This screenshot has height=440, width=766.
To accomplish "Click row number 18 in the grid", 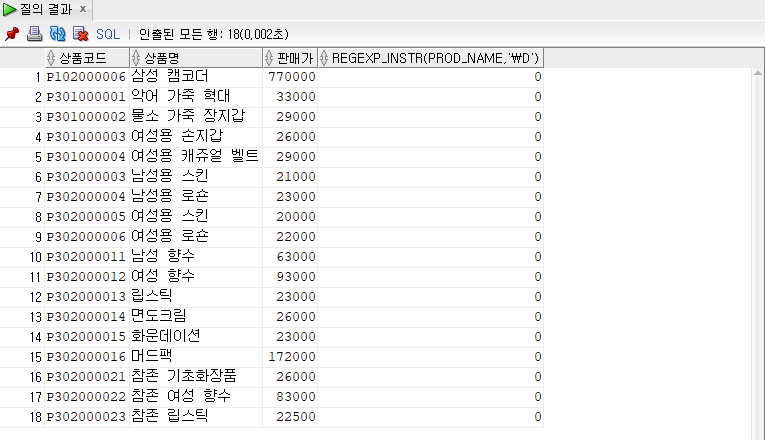I will point(36,417).
